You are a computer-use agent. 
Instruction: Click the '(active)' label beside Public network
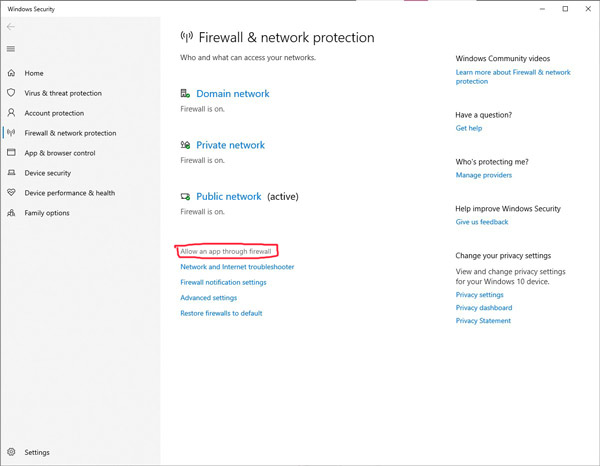point(283,197)
